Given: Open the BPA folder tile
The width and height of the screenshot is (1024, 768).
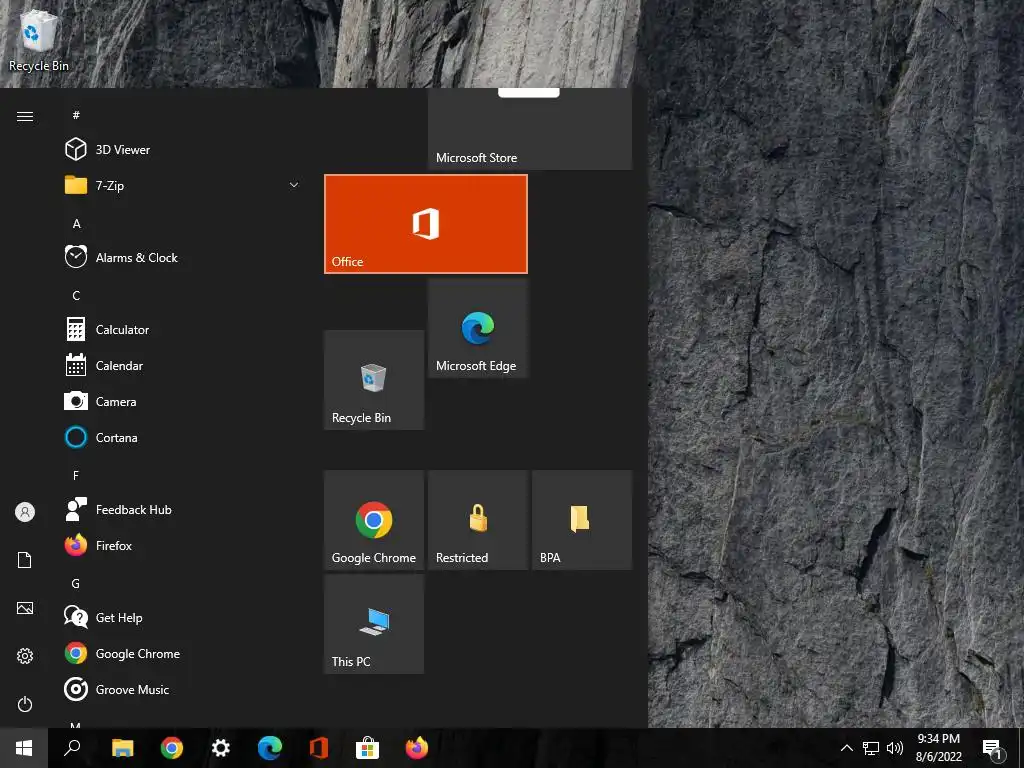Looking at the screenshot, I should coord(582,520).
